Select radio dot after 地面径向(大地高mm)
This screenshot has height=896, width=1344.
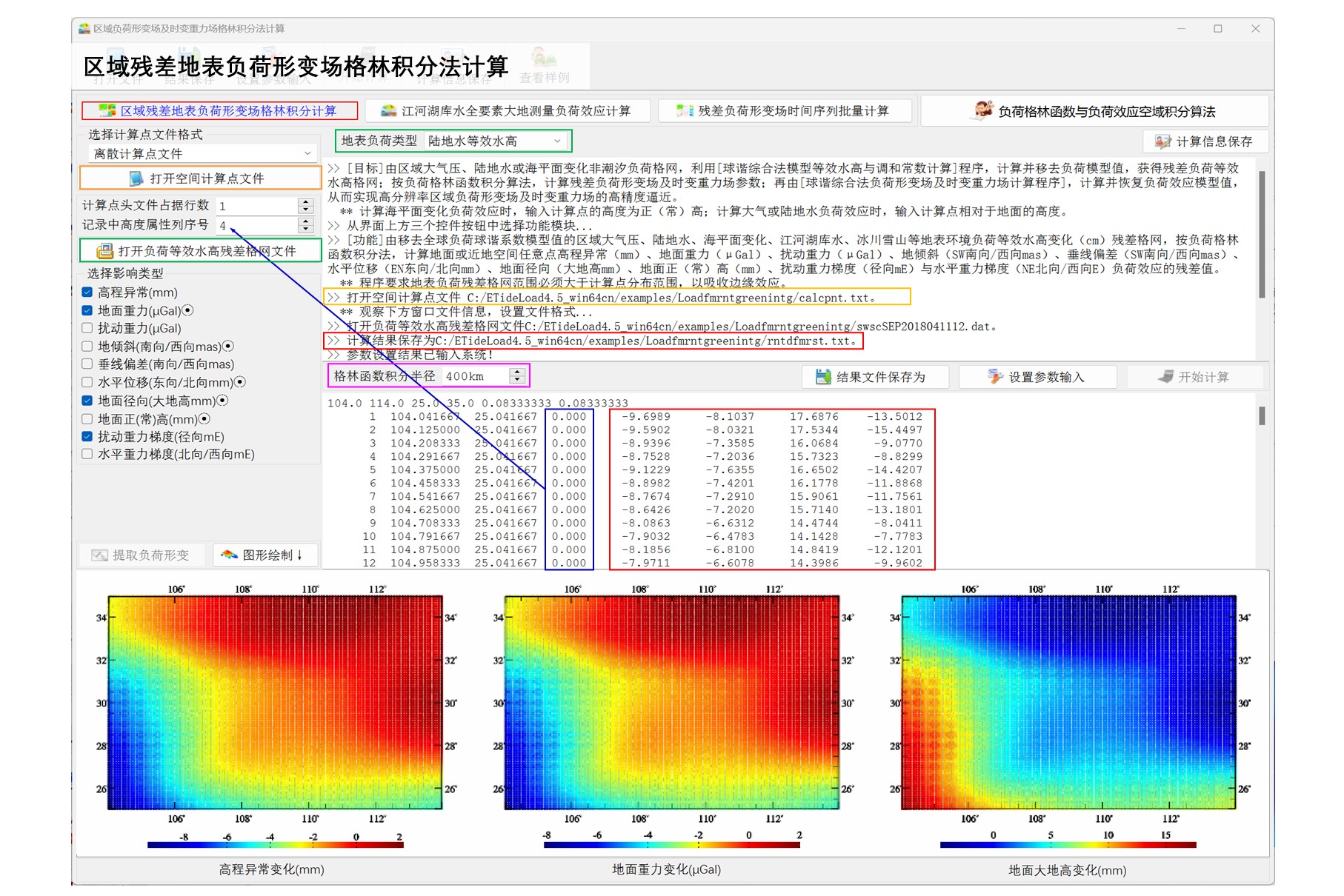tap(222, 401)
